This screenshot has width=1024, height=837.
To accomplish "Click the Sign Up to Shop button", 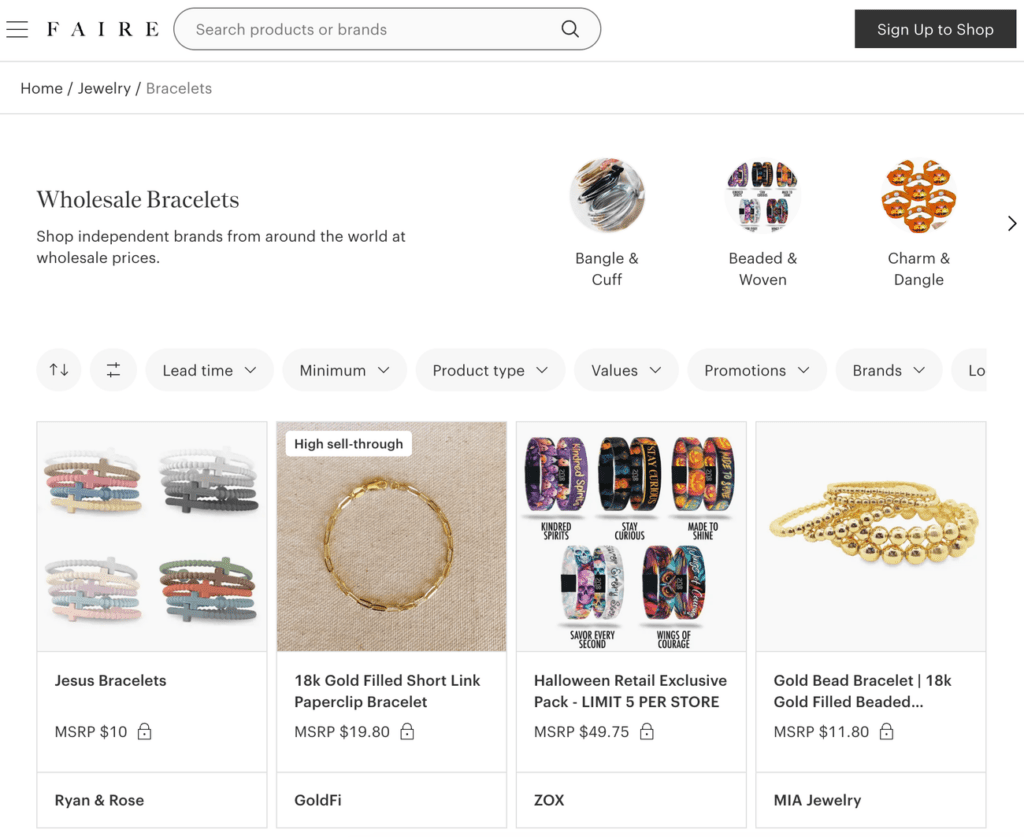I will 935,29.
